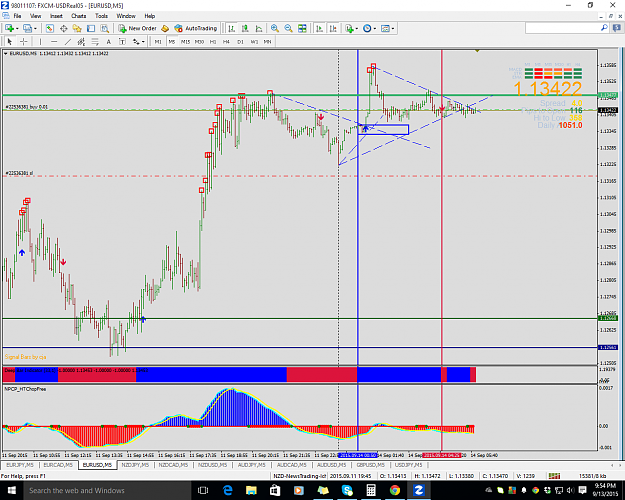This screenshot has height=500, width=625.
Task: Toggle Auto Scroll for the chart
Action: click(x=320, y=28)
